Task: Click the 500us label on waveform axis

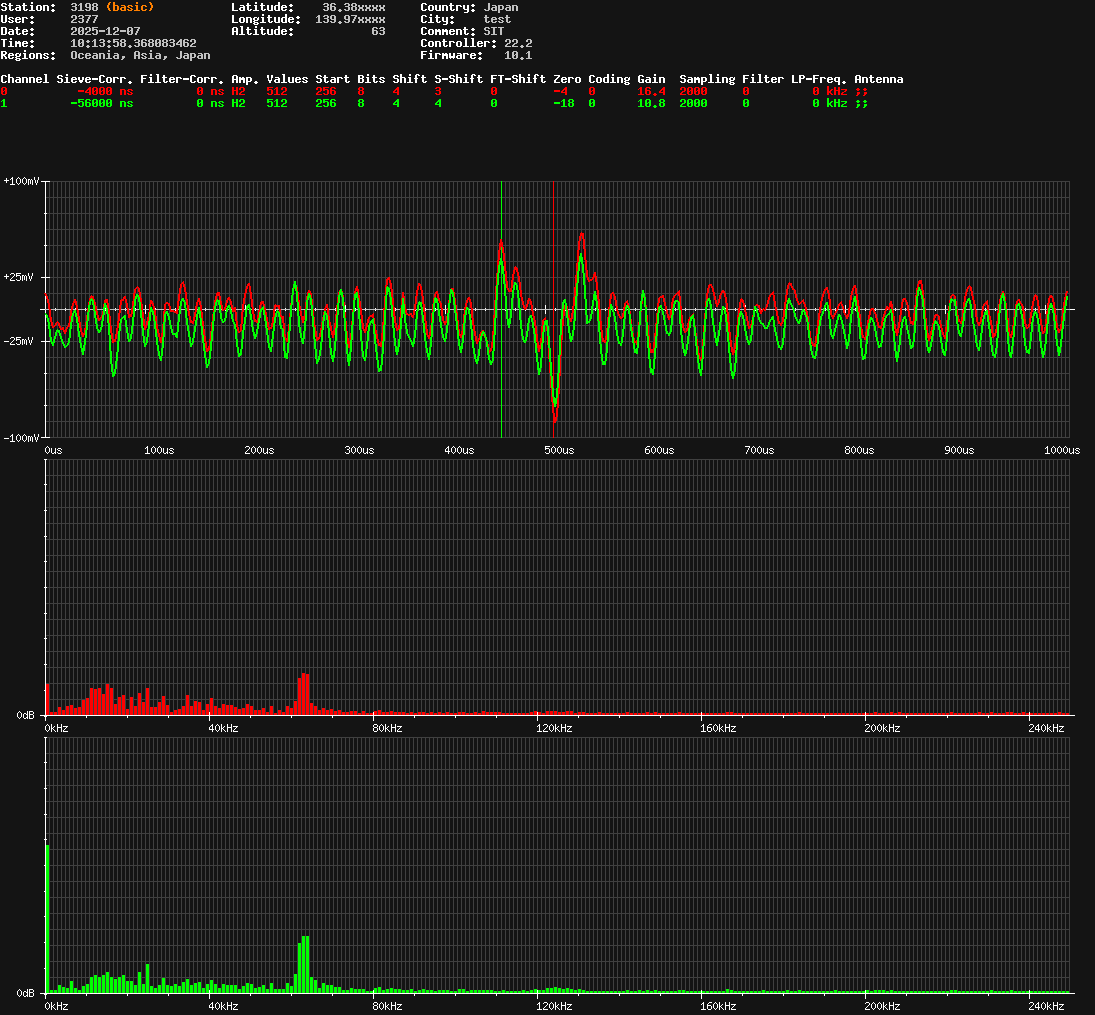Action: [x=559, y=451]
